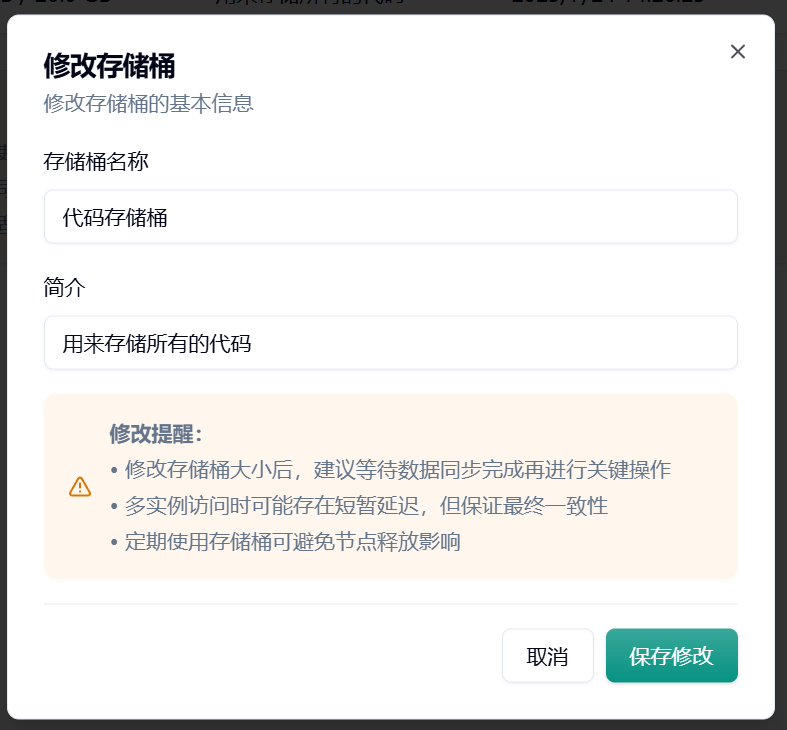The height and width of the screenshot is (730, 787).
Task: Click the reminder about node release impact
Action: pos(285,542)
